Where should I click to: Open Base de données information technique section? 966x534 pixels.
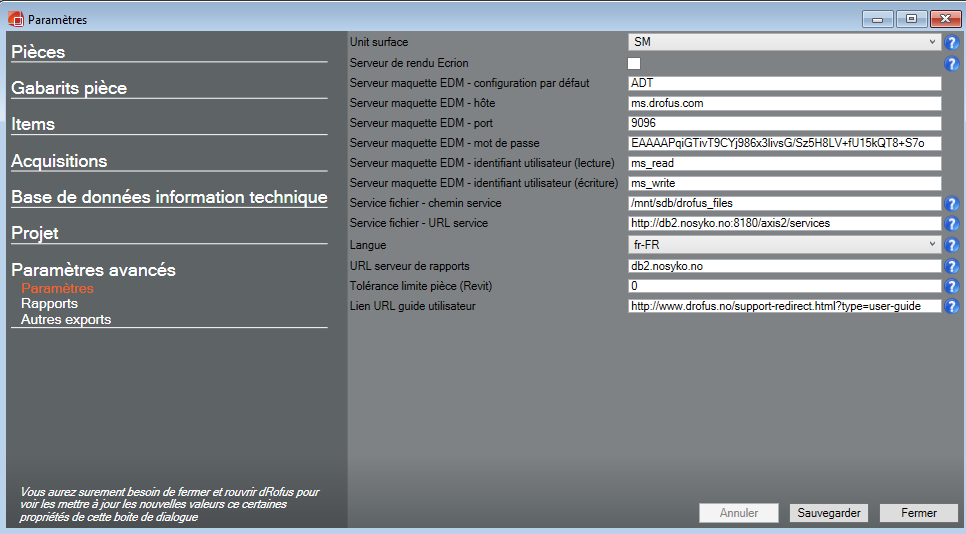(x=169, y=197)
